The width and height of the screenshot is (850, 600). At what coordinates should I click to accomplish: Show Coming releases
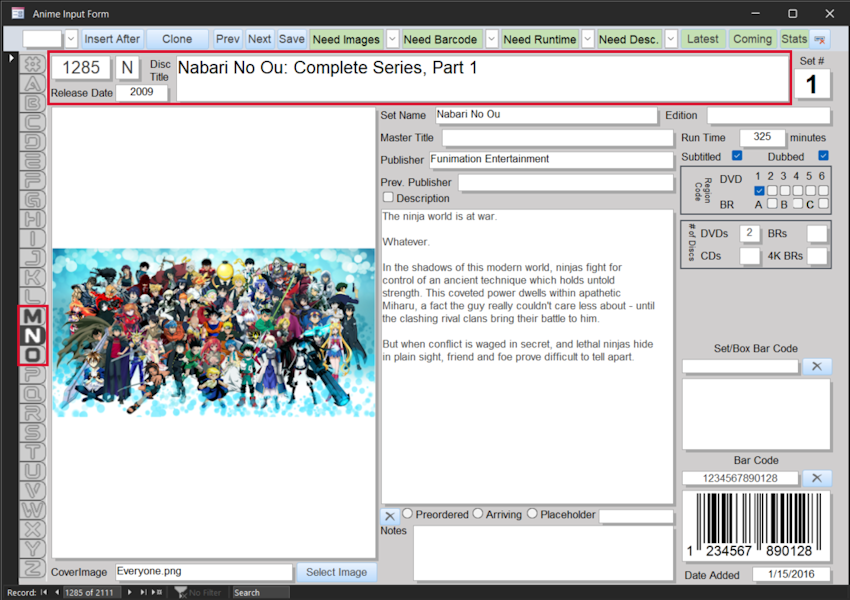752,39
